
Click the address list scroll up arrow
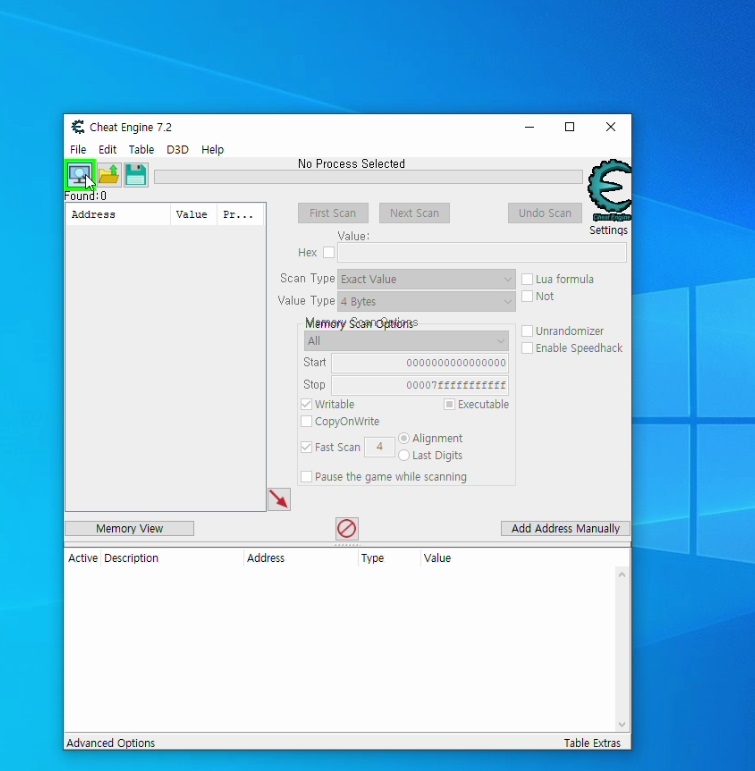622,575
